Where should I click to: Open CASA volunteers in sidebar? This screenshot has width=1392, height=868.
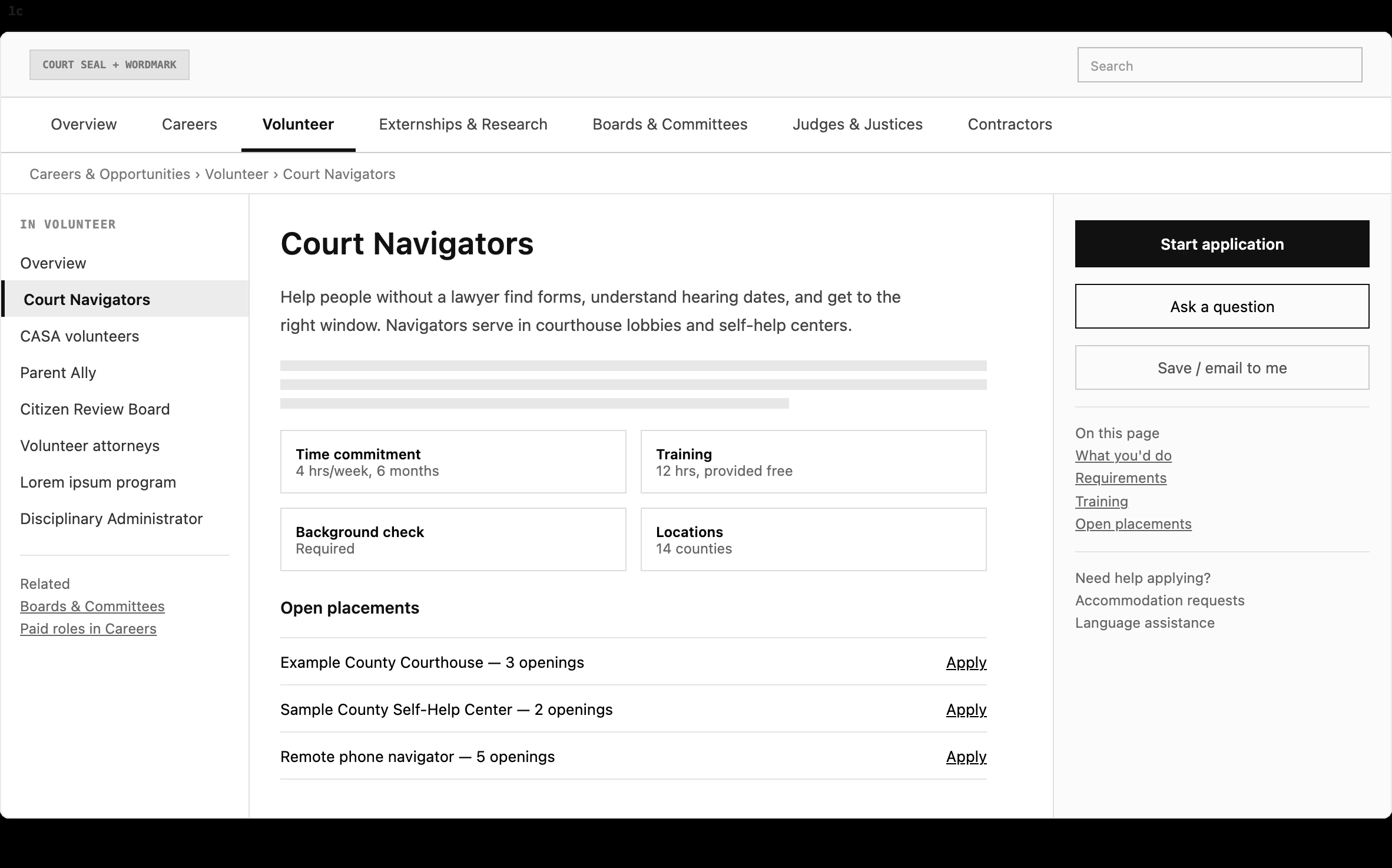[x=125, y=336]
